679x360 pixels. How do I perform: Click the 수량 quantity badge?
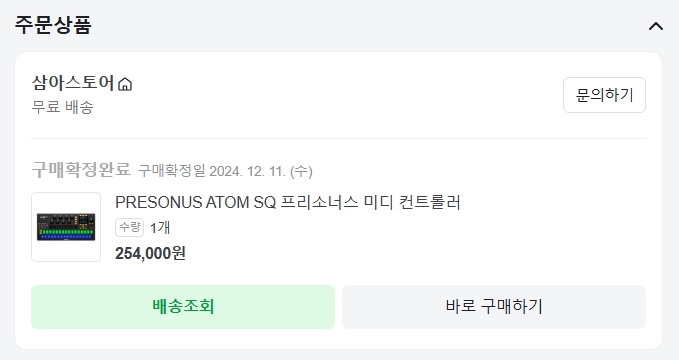pos(129,227)
